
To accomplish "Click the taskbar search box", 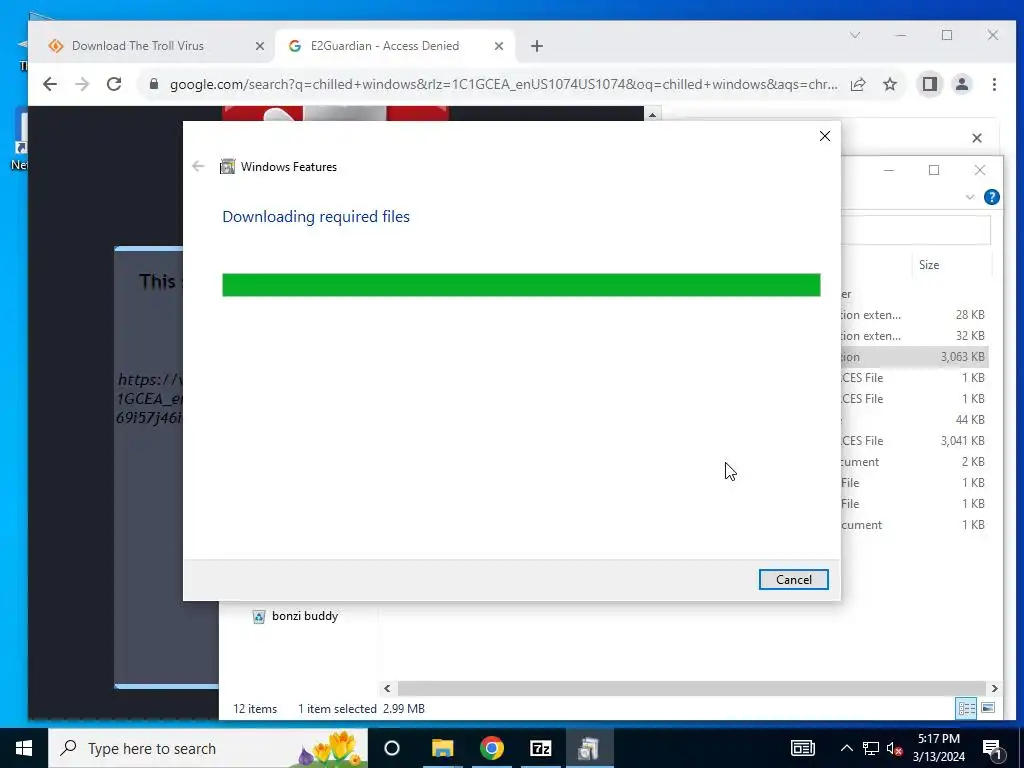I will pyautogui.click(x=208, y=748).
